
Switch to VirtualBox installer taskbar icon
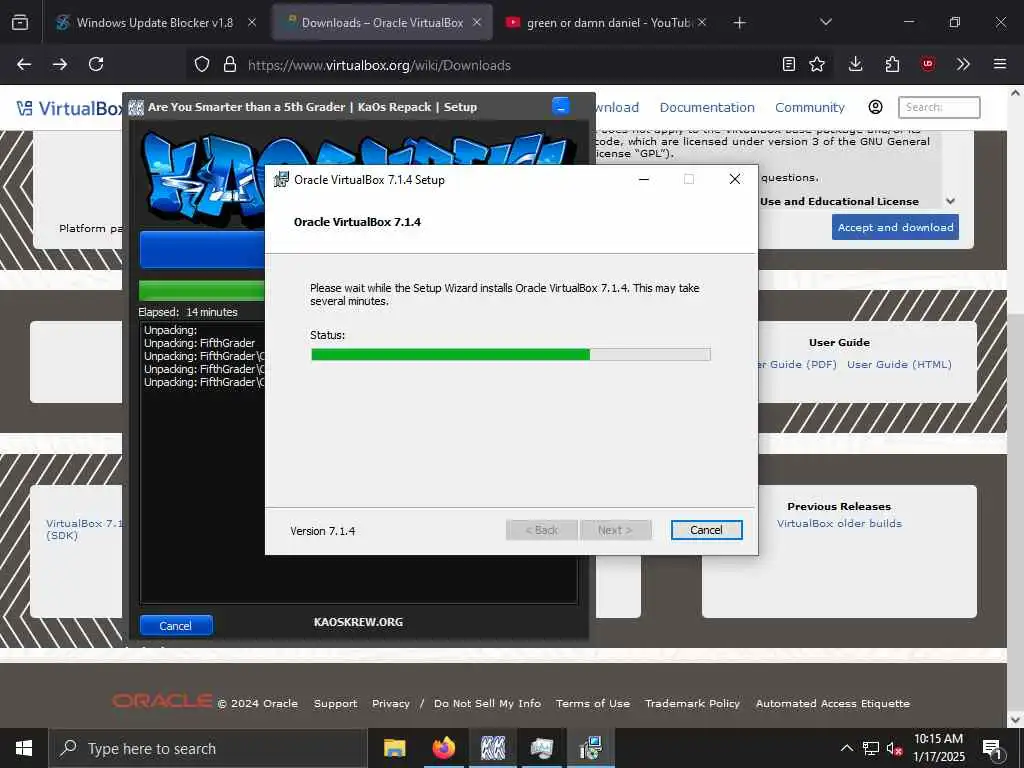click(590, 748)
